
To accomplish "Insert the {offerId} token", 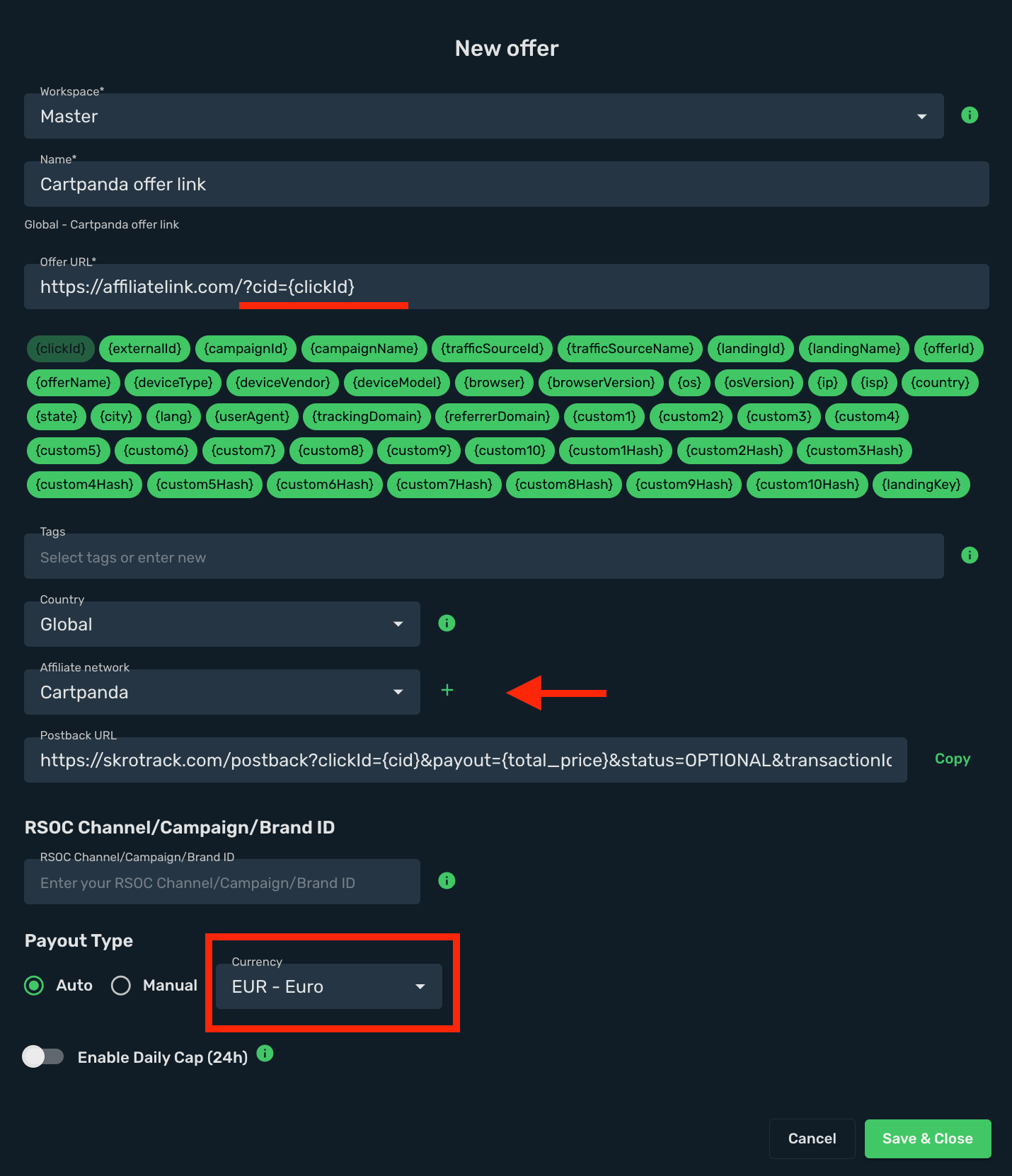I will (x=949, y=349).
